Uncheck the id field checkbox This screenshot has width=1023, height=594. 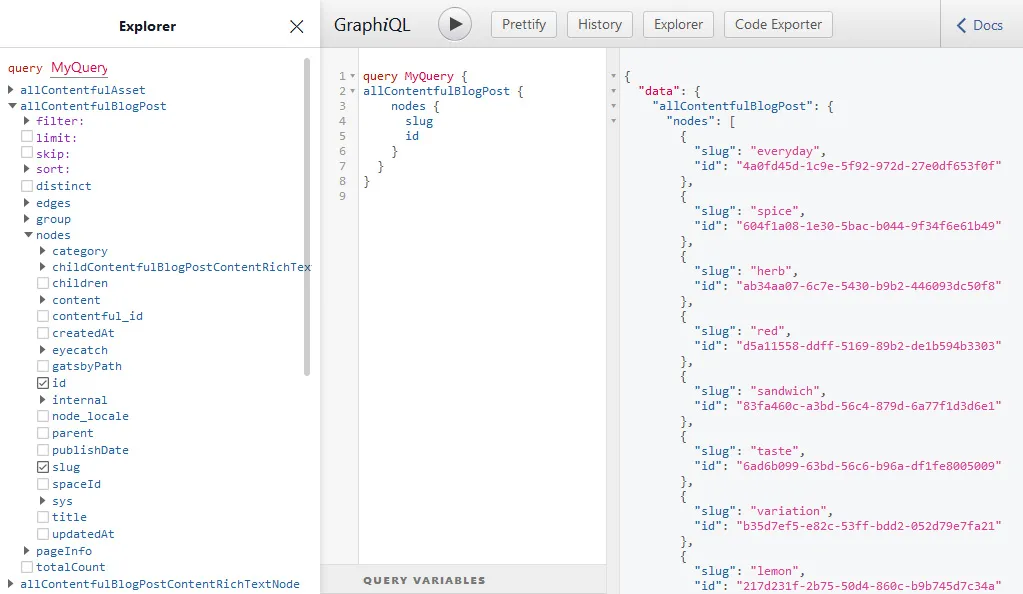pyautogui.click(x=43, y=383)
